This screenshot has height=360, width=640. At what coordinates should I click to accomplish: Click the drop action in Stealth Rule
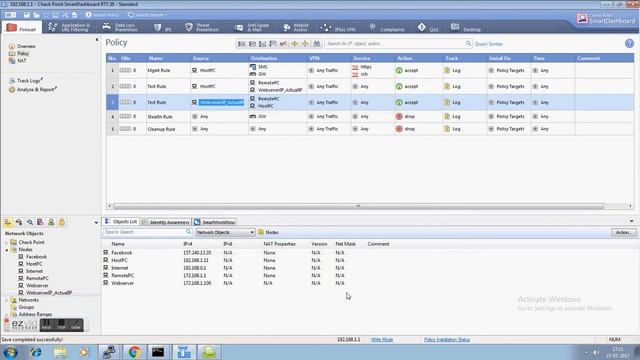(x=405, y=117)
